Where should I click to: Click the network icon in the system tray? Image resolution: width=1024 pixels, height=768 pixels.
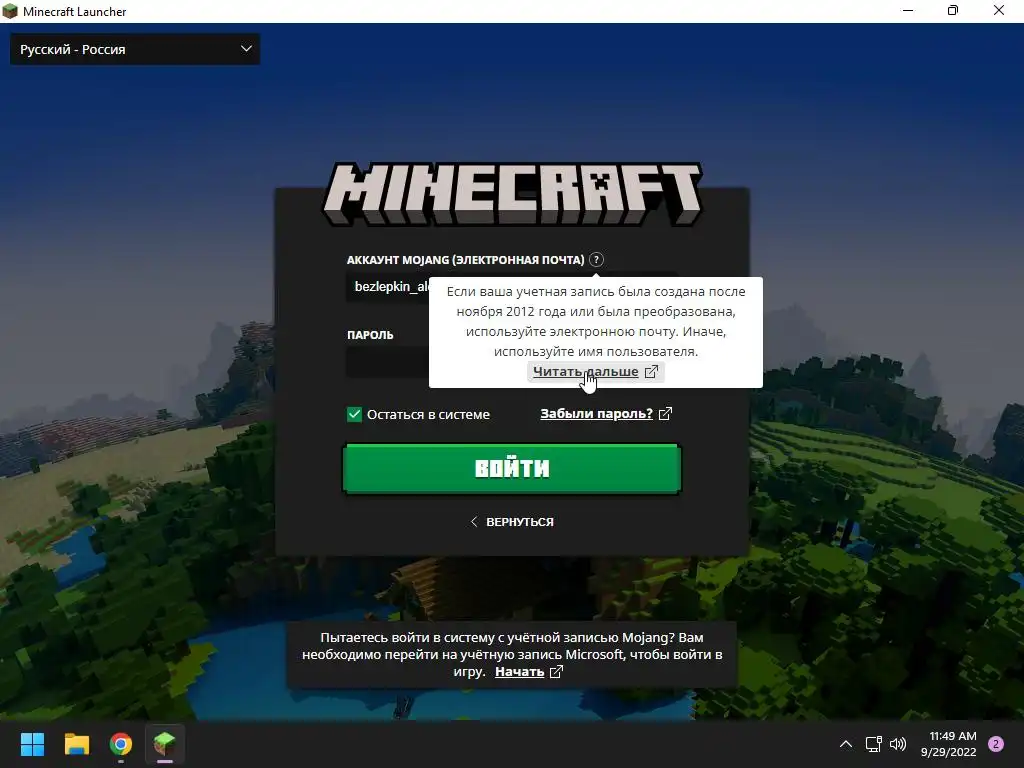click(x=873, y=744)
